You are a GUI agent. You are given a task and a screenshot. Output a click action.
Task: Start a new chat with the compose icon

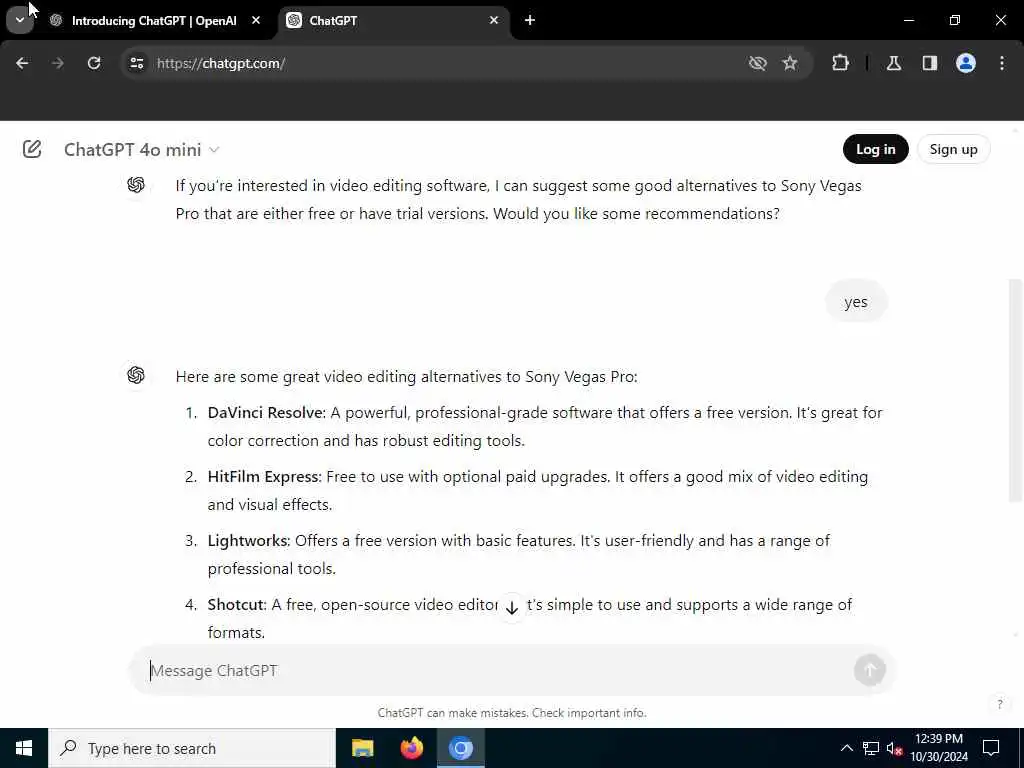tap(32, 150)
